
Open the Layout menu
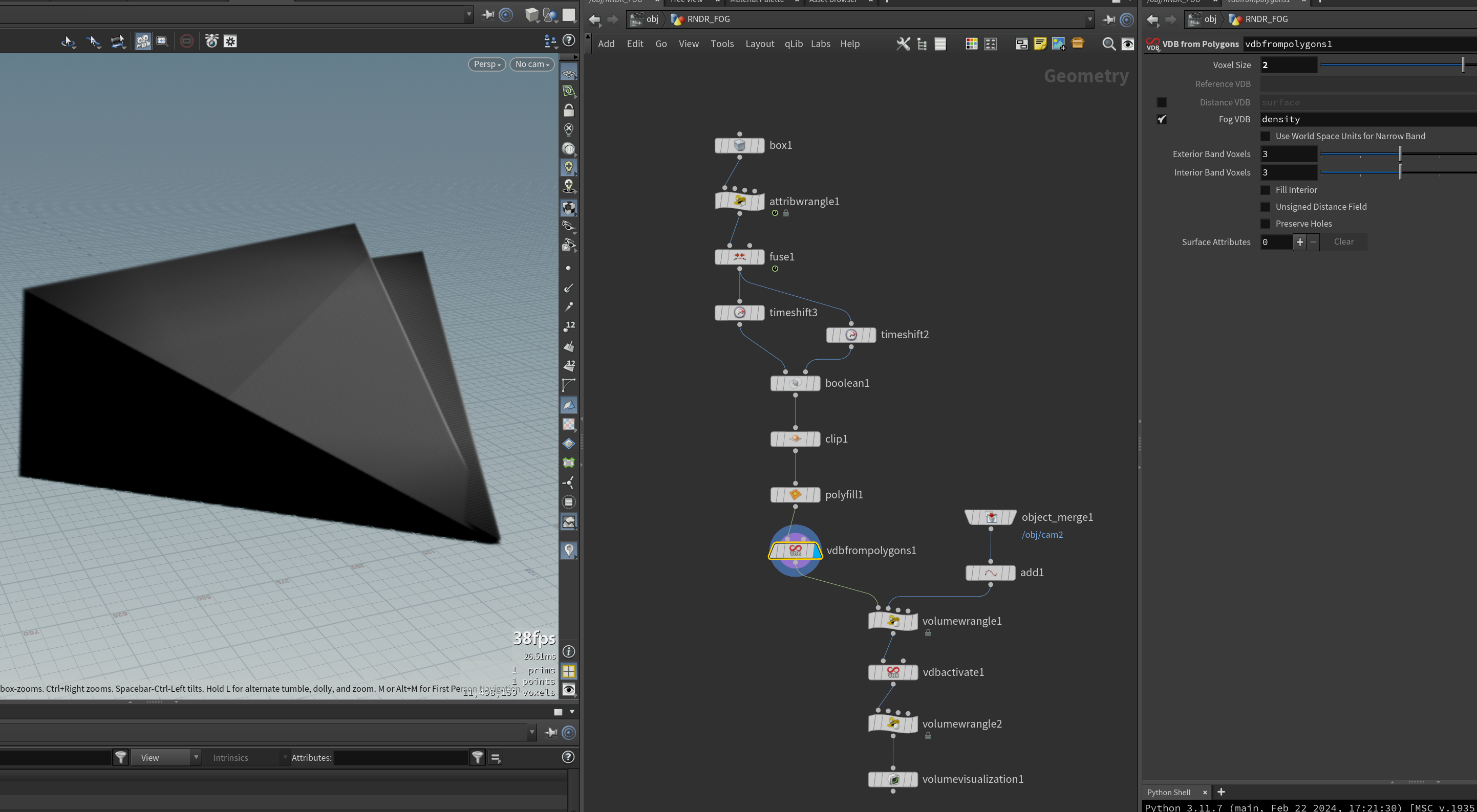tap(760, 44)
